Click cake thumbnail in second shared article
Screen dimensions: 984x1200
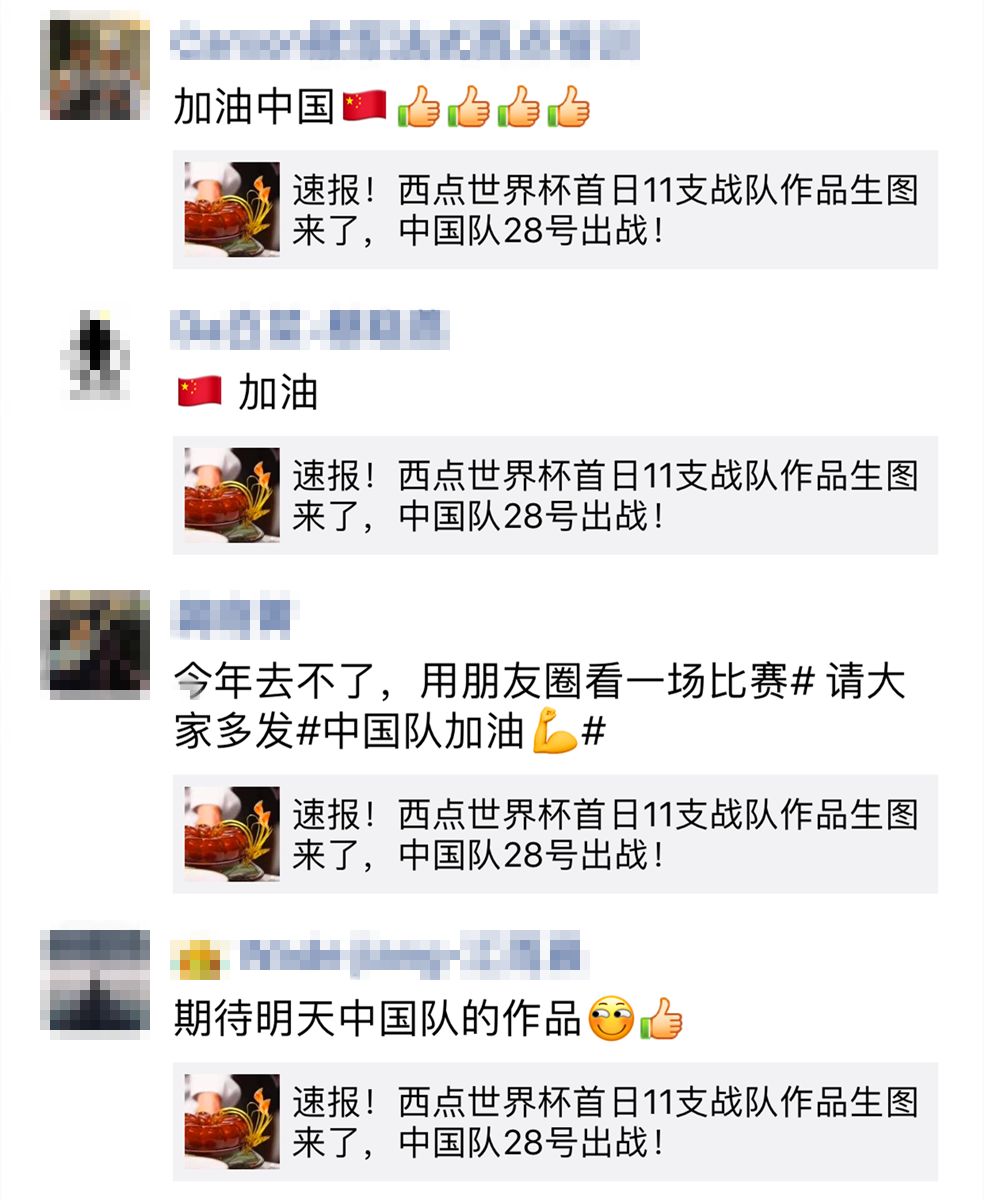[x=232, y=496]
